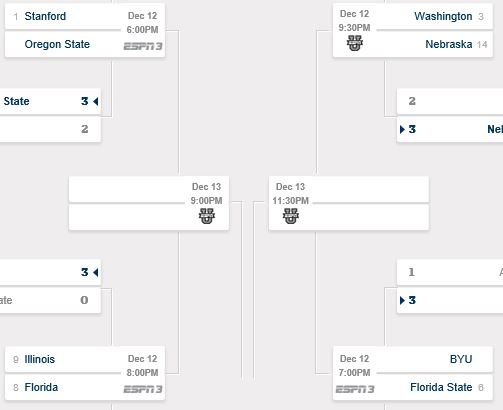Open the Illinois team link

click(40, 359)
